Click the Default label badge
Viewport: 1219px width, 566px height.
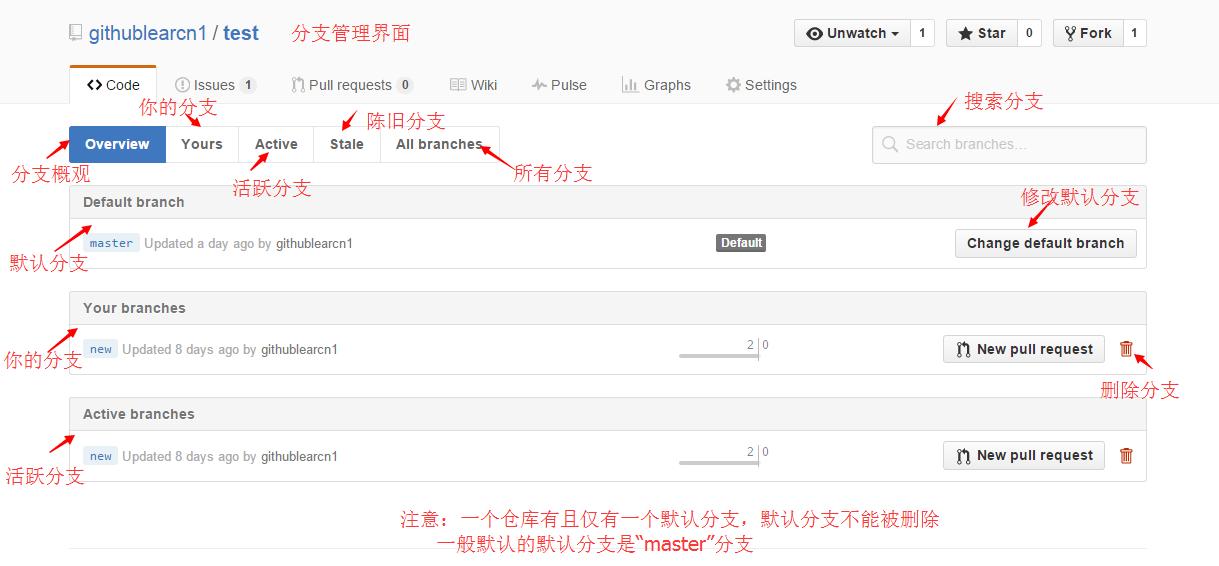[x=741, y=243]
